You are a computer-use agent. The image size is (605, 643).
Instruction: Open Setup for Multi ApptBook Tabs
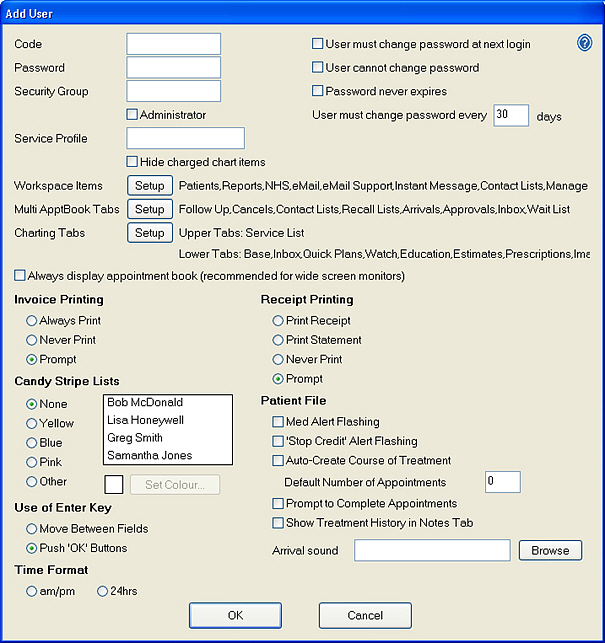pyautogui.click(x=150, y=209)
